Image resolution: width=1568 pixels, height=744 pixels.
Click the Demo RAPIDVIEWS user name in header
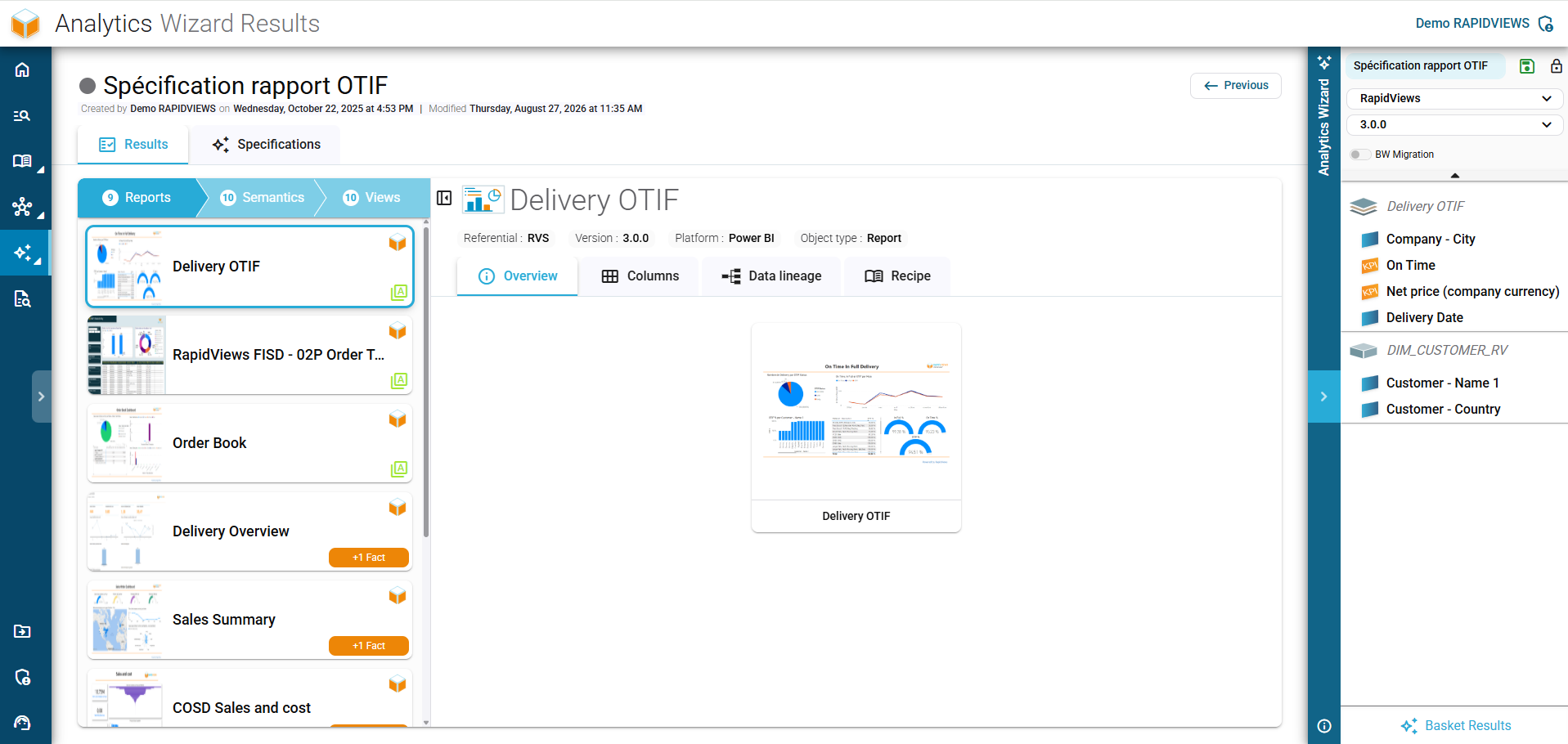click(x=1472, y=24)
